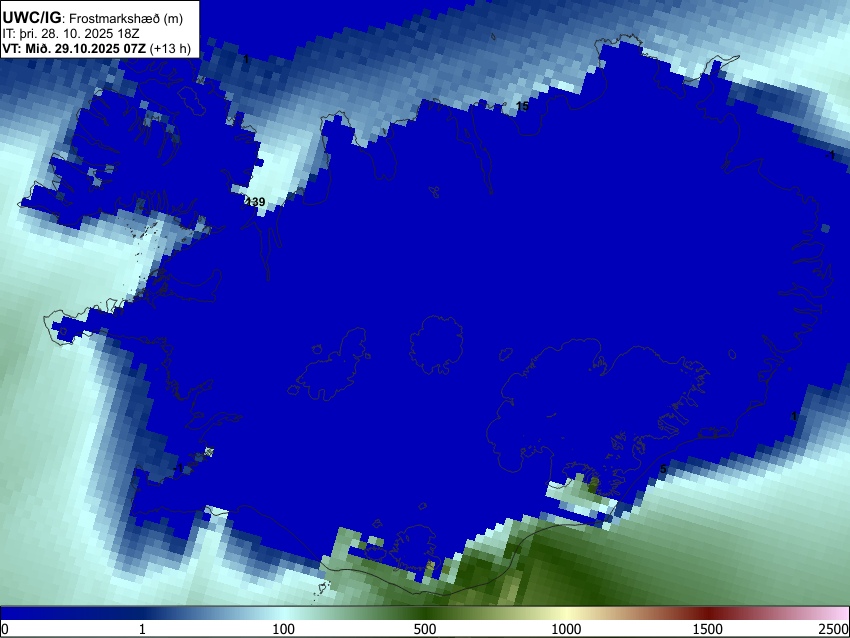Click the colour scale tick label 2500
Image resolution: width=850 pixels, height=638 pixels.
coord(834,629)
